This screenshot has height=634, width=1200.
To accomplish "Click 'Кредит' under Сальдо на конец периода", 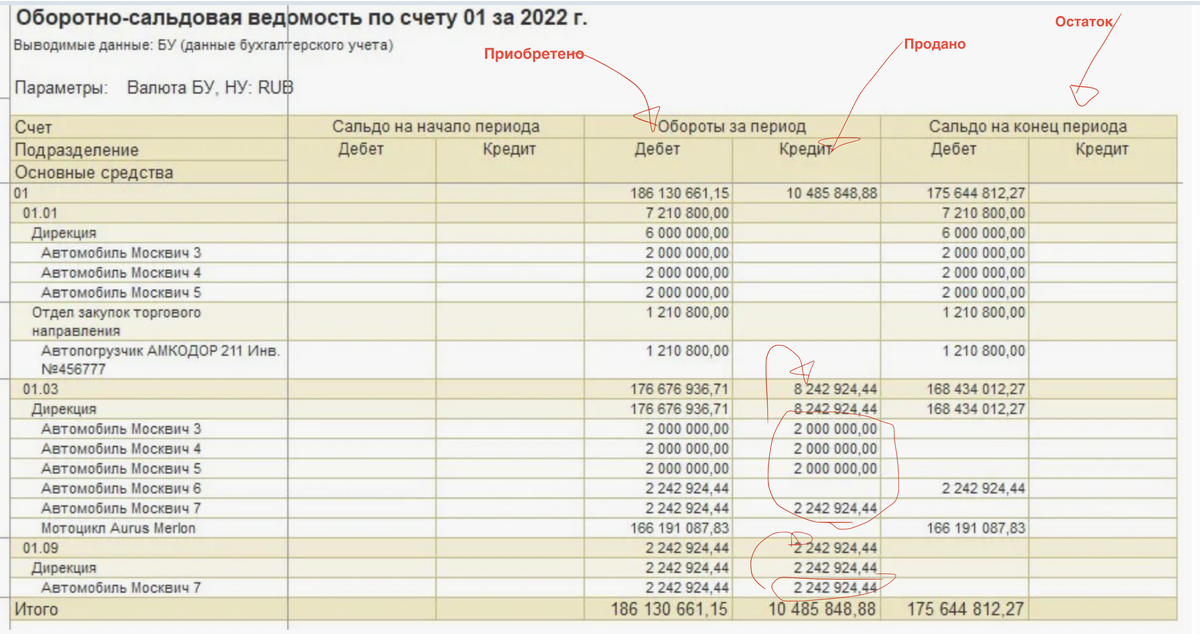I will 1102,150.
